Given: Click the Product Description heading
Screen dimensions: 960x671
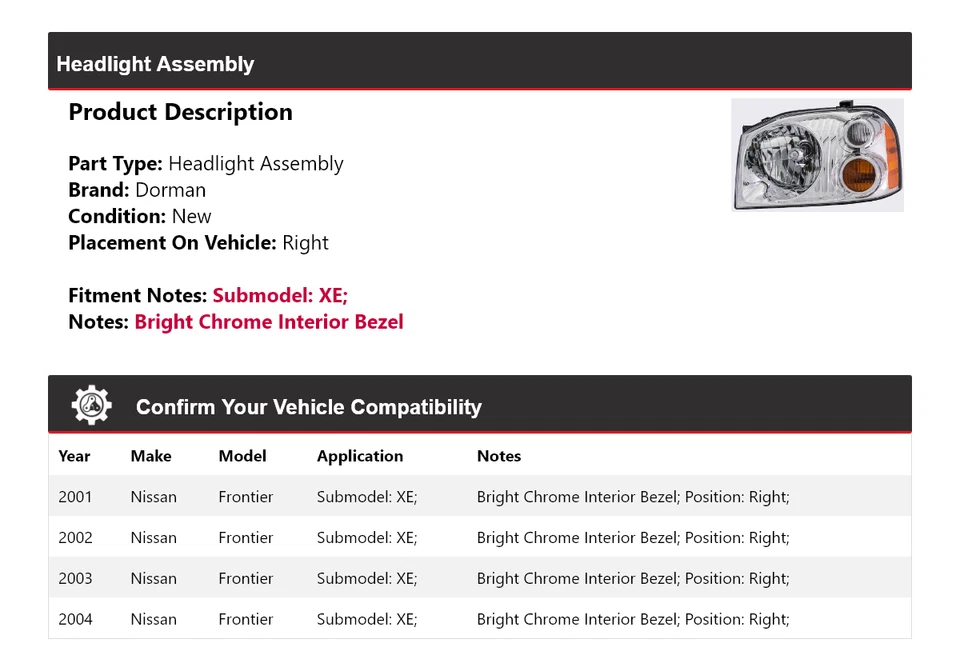Looking at the screenshot, I should 180,112.
